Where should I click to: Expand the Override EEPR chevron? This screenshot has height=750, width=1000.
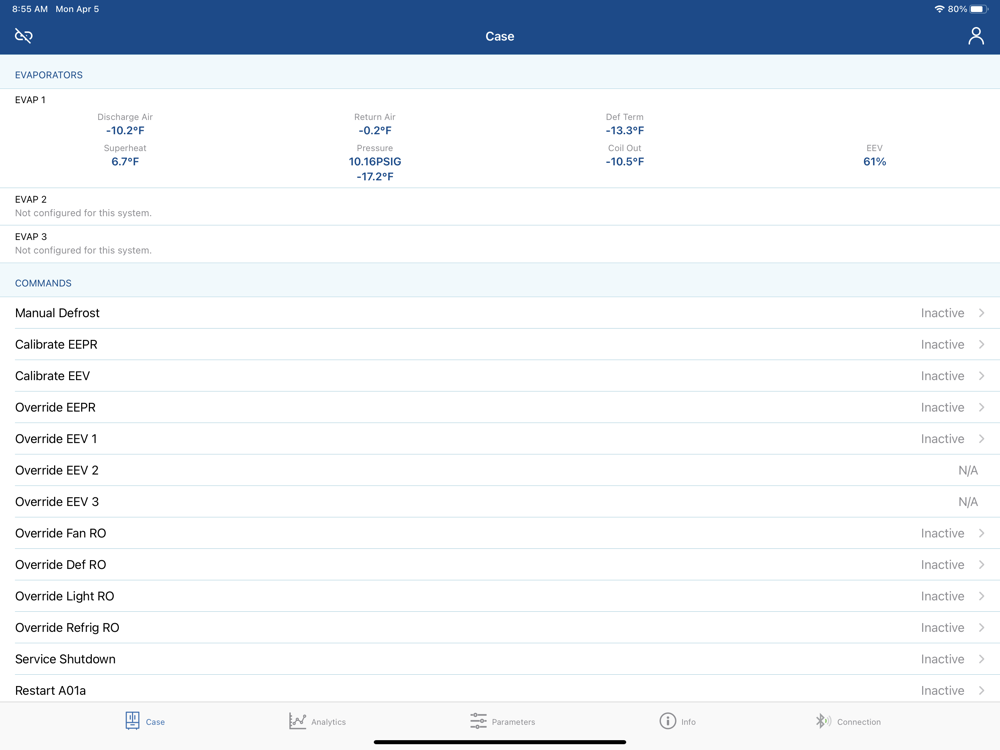tap(982, 408)
